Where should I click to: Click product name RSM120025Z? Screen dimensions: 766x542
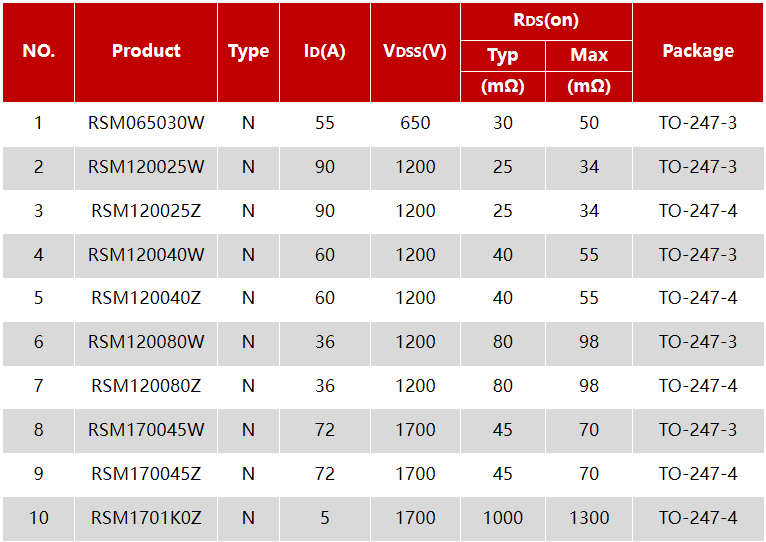146,211
